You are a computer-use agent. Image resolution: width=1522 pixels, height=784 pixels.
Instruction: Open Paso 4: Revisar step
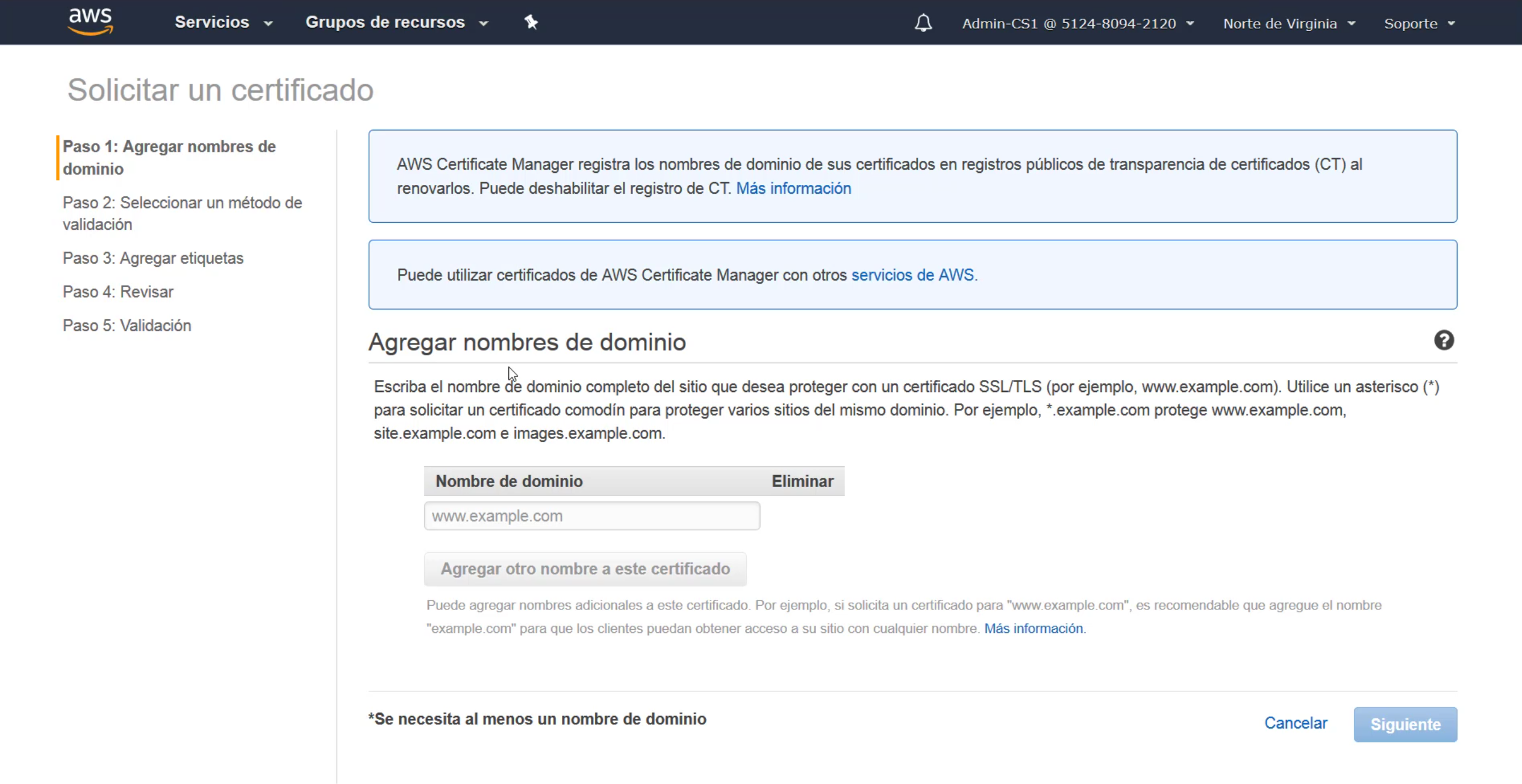[x=118, y=291]
